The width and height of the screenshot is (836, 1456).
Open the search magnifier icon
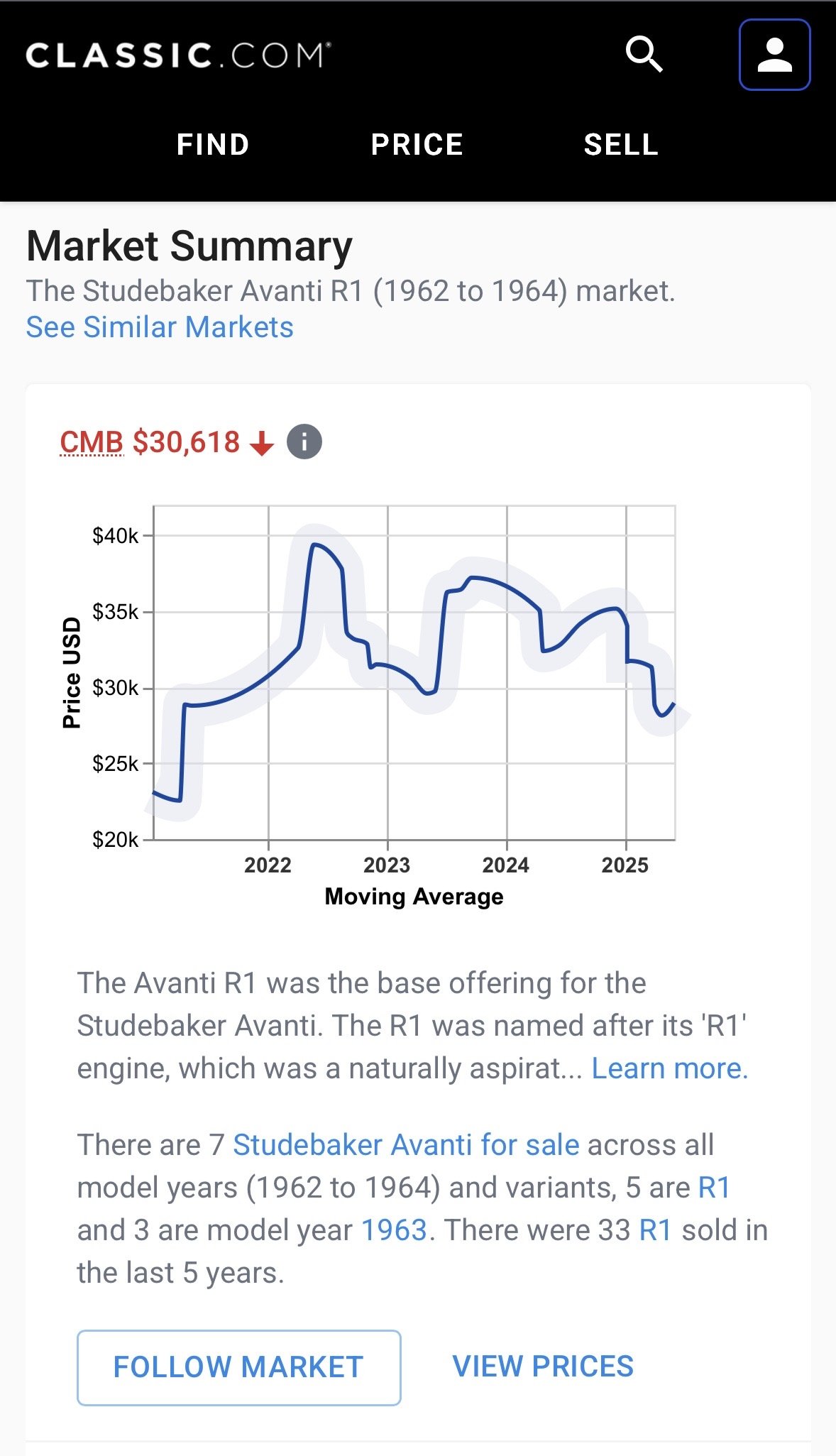pyautogui.click(x=644, y=55)
